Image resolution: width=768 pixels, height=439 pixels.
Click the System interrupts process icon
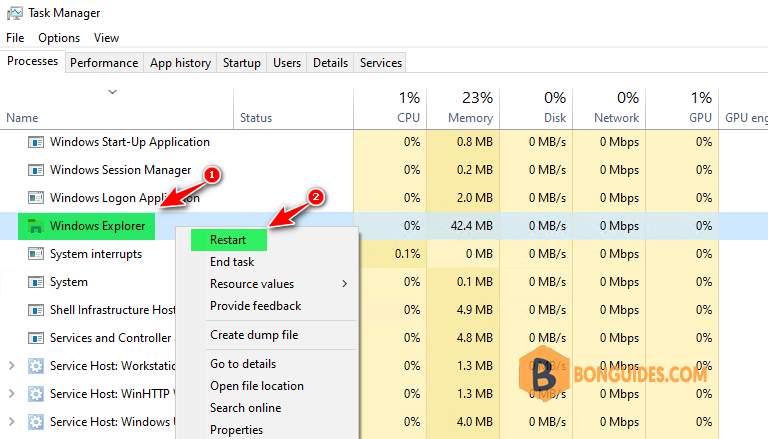(x=35, y=254)
